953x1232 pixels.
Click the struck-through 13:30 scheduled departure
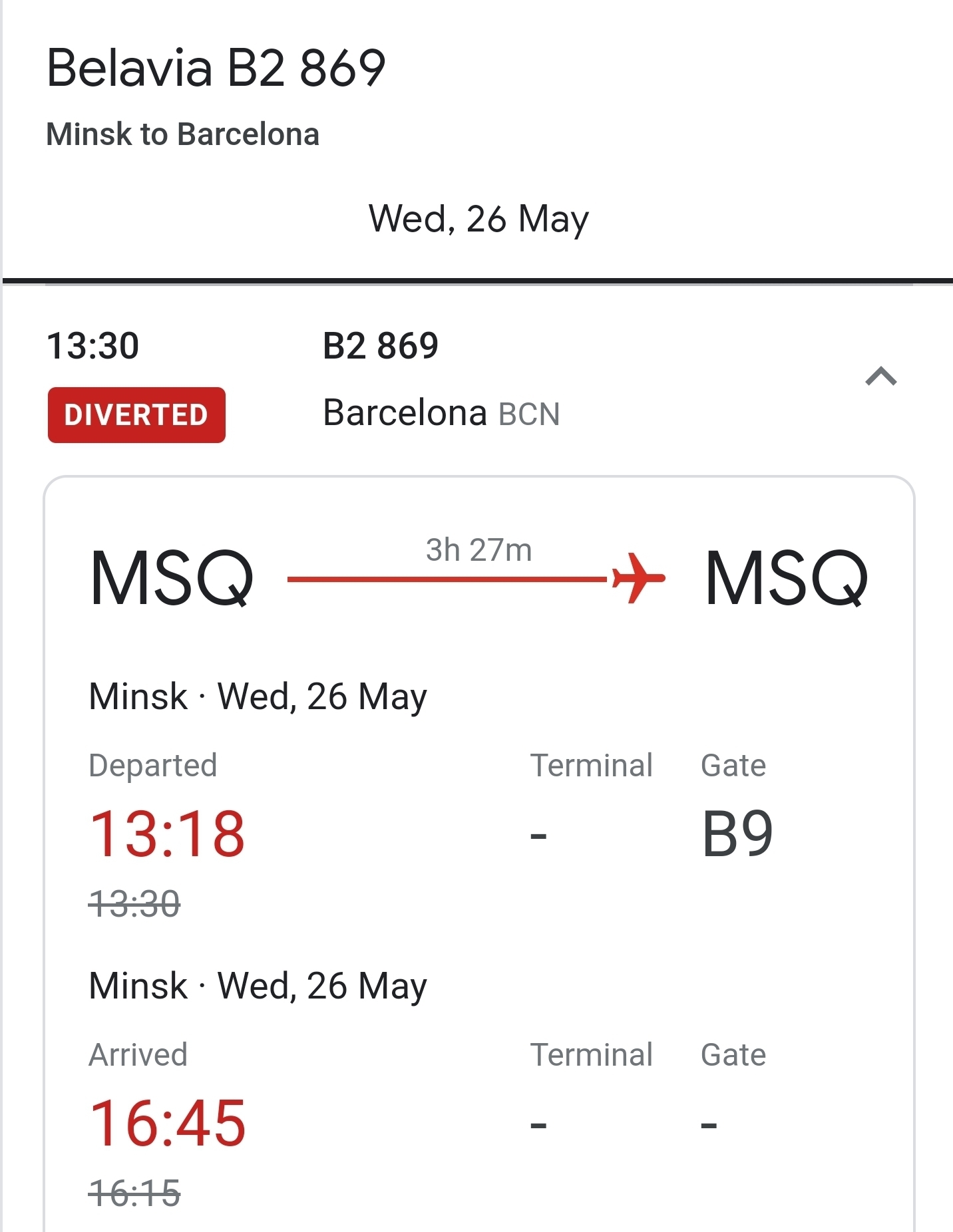pyautogui.click(x=134, y=904)
